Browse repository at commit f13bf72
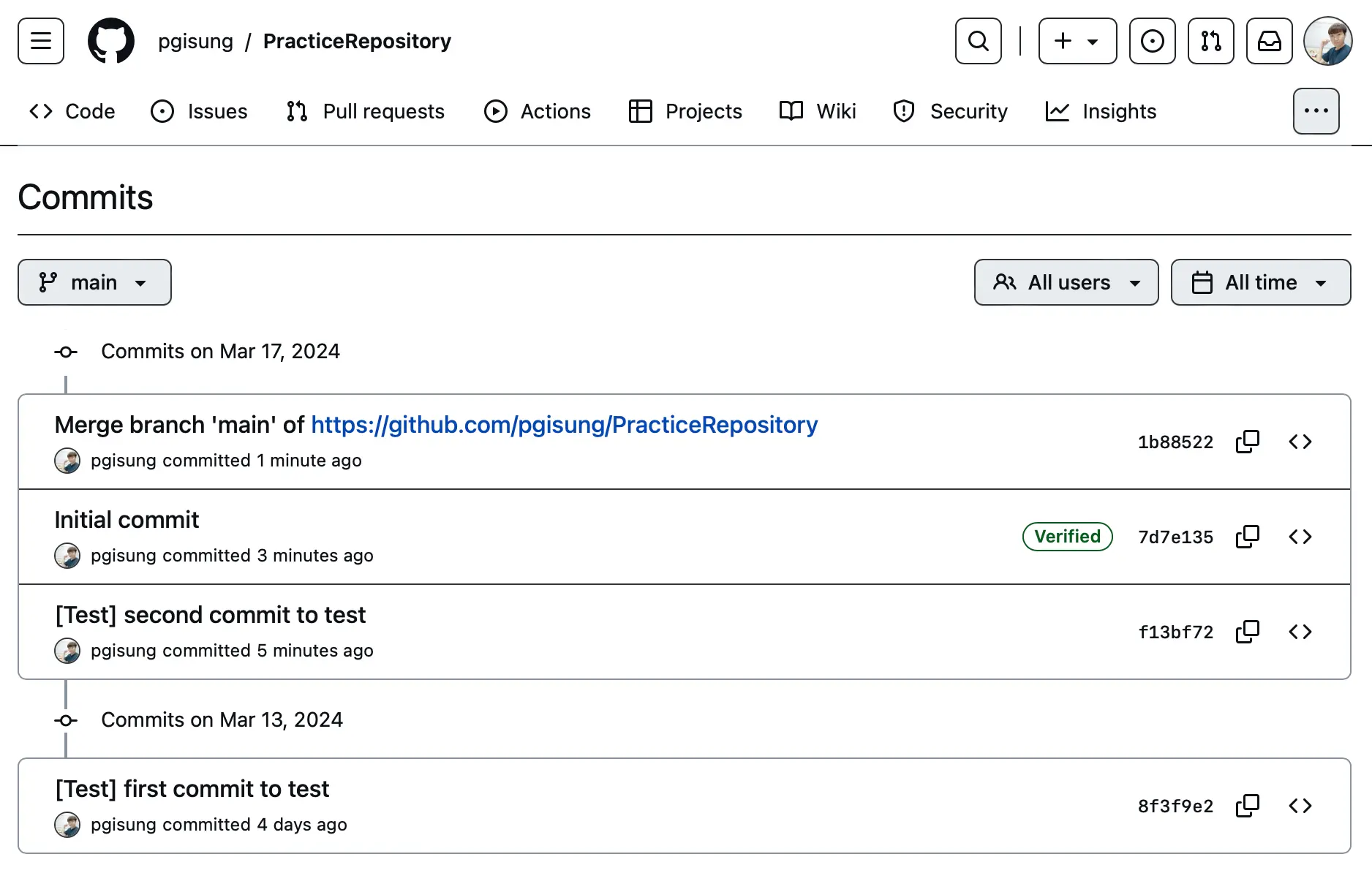The image size is (1372, 873). coord(1300,632)
